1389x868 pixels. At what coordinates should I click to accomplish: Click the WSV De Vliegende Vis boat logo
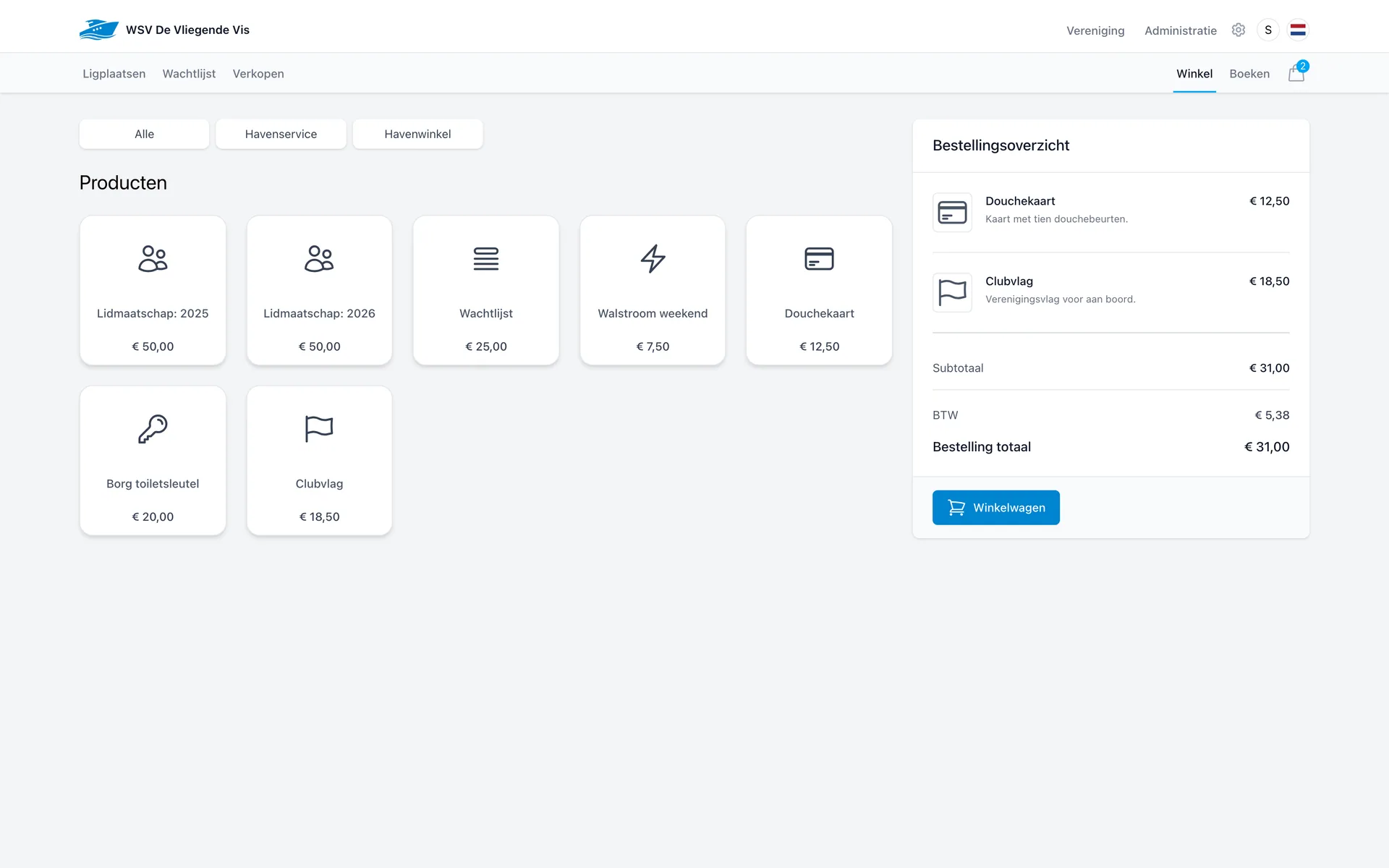(x=99, y=30)
